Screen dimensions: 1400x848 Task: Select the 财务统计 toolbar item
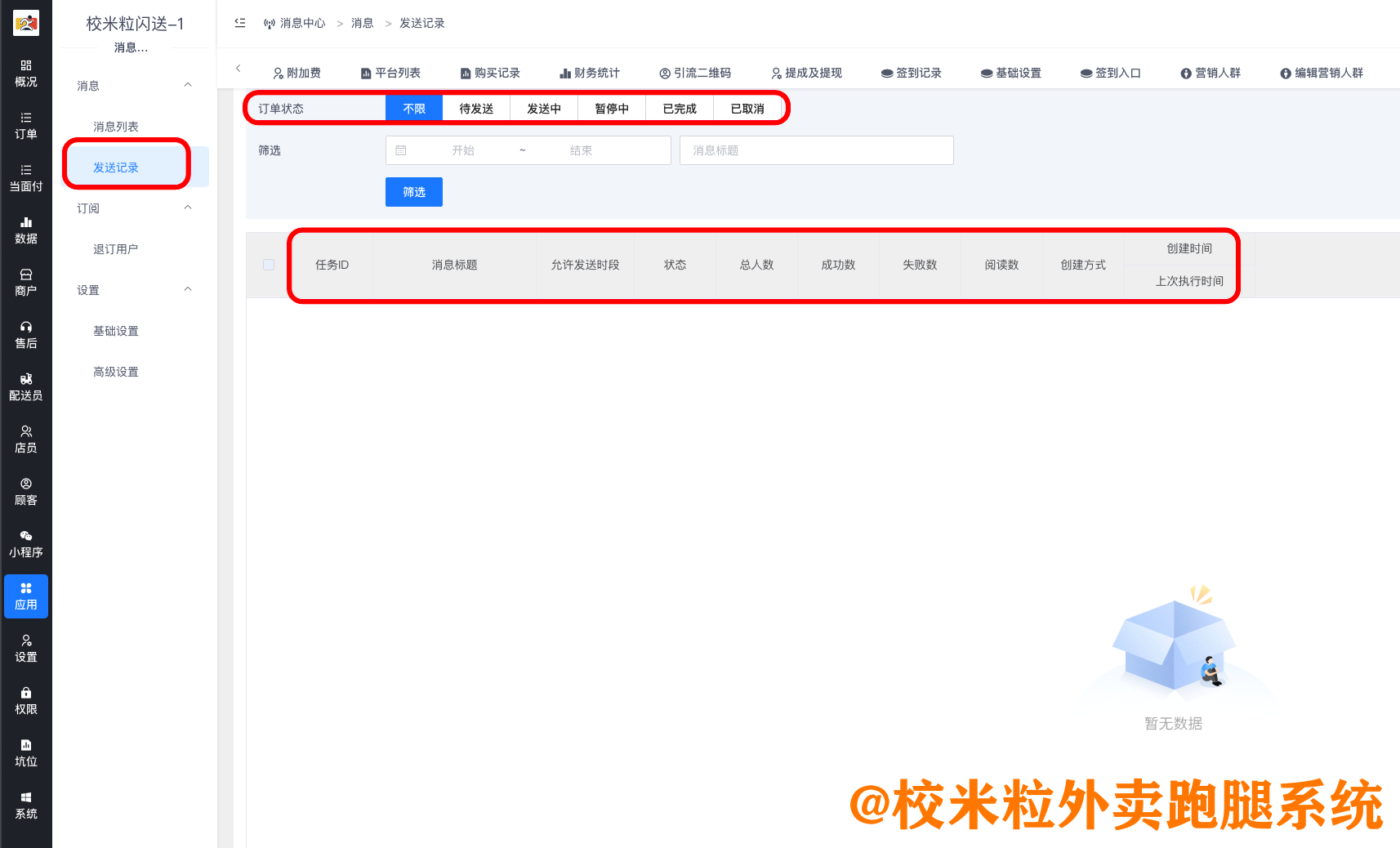tap(589, 72)
